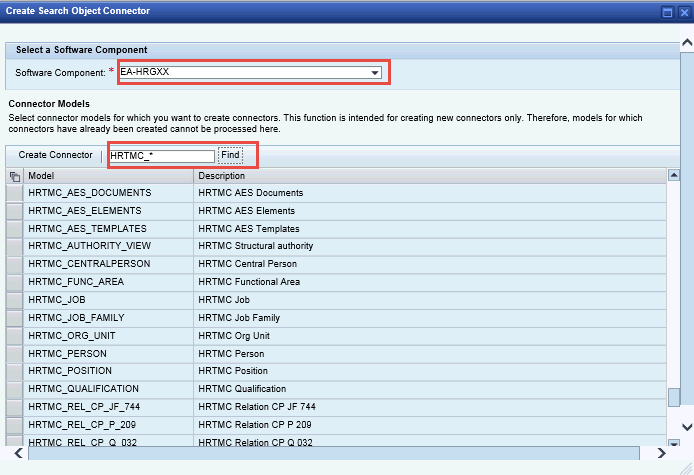Open the Software Component dropdown

[374, 72]
